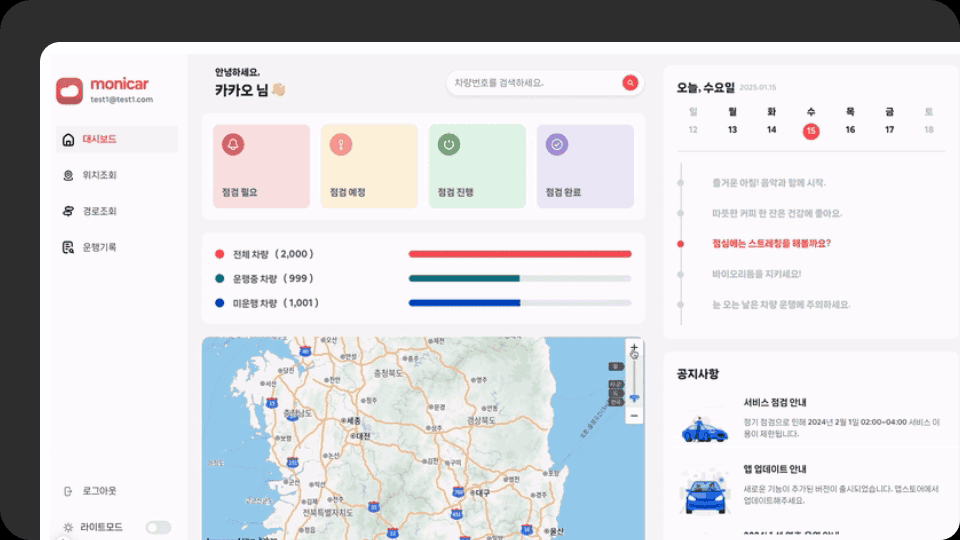
Task: Click the 운행기록 document icon
Action: tap(68, 247)
